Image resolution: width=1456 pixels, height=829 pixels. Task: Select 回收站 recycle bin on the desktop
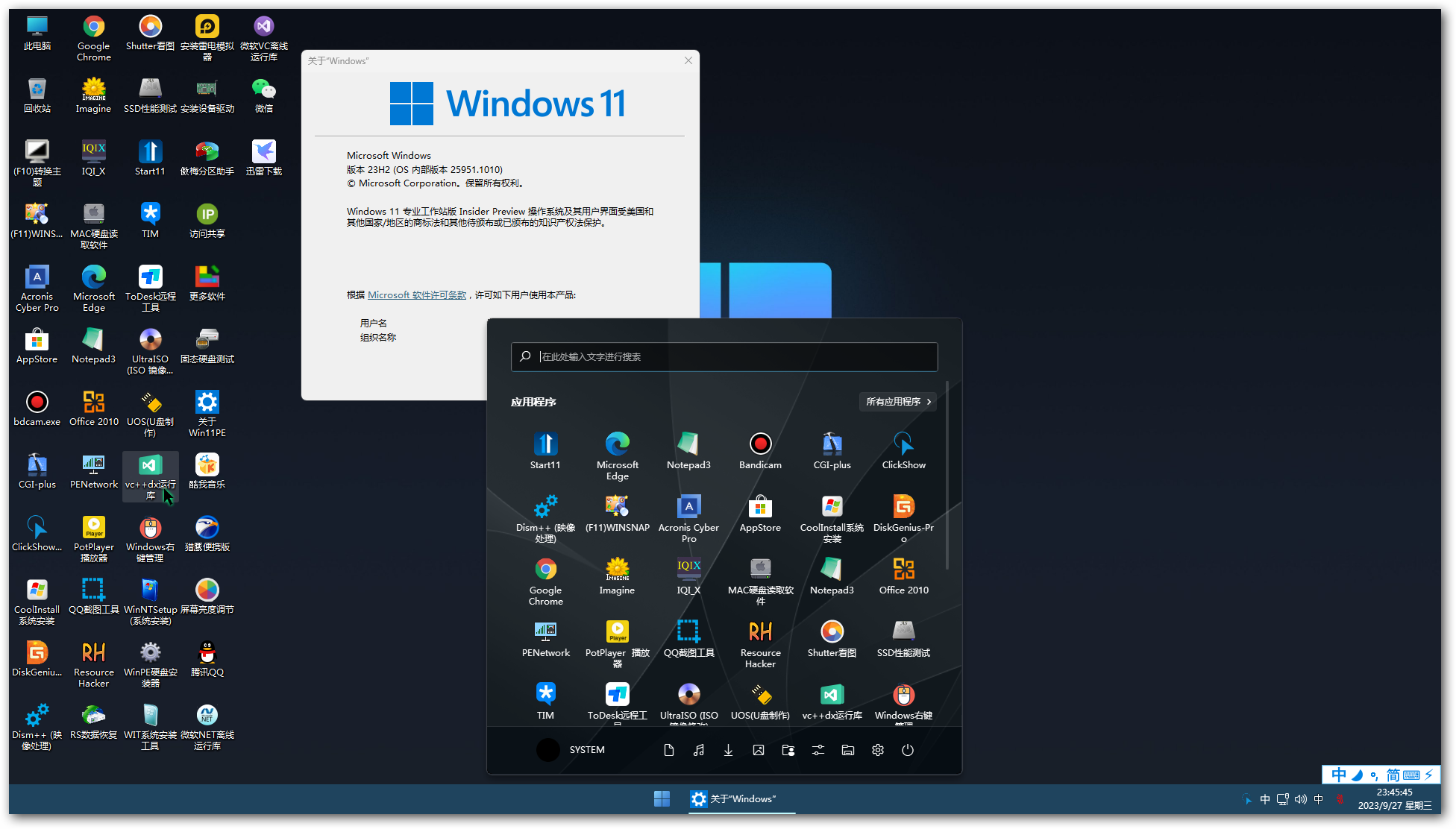pyautogui.click(x=37, y=95)
